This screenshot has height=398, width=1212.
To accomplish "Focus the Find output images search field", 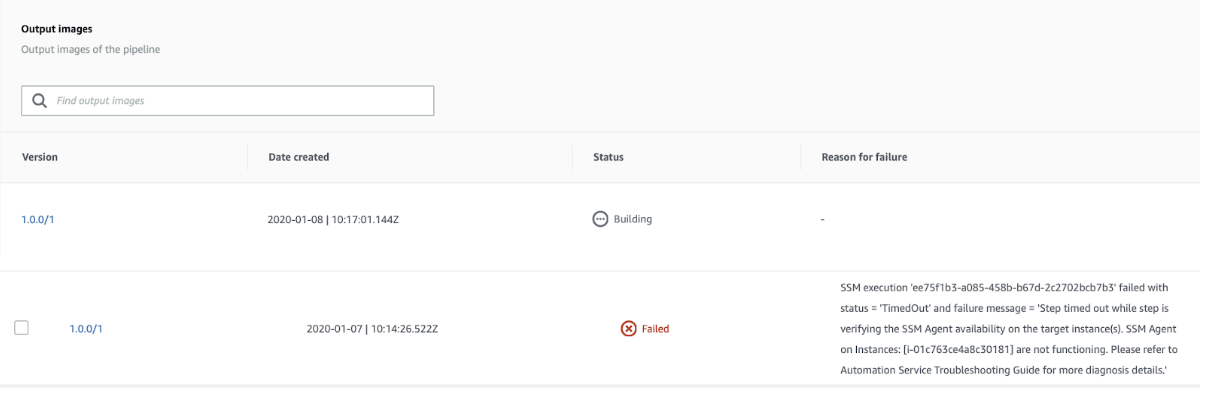I will (228, 101).
